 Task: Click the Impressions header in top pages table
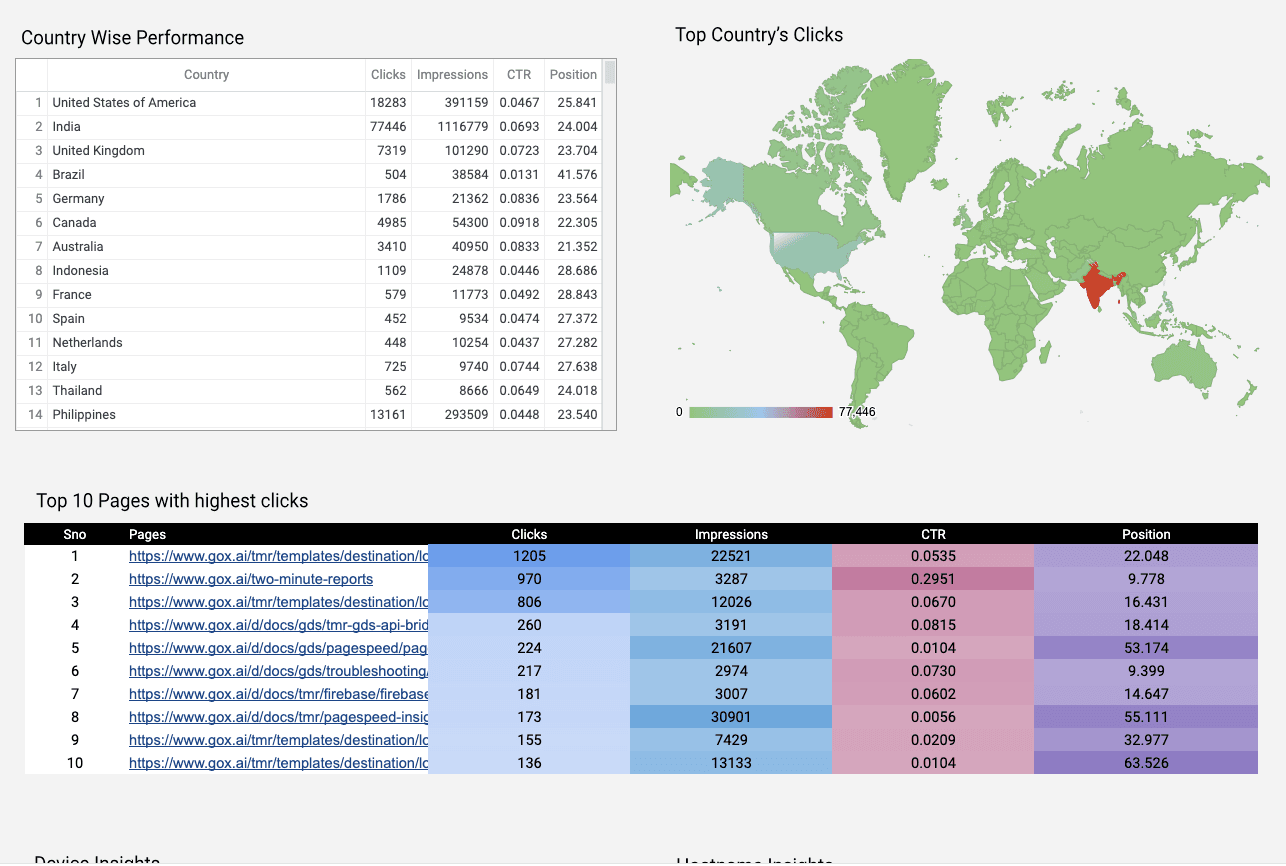click(x=731, y=535)
